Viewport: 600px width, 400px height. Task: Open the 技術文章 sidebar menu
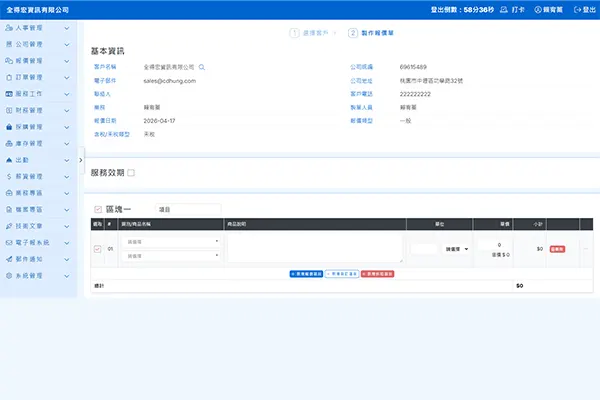[38, 226]
